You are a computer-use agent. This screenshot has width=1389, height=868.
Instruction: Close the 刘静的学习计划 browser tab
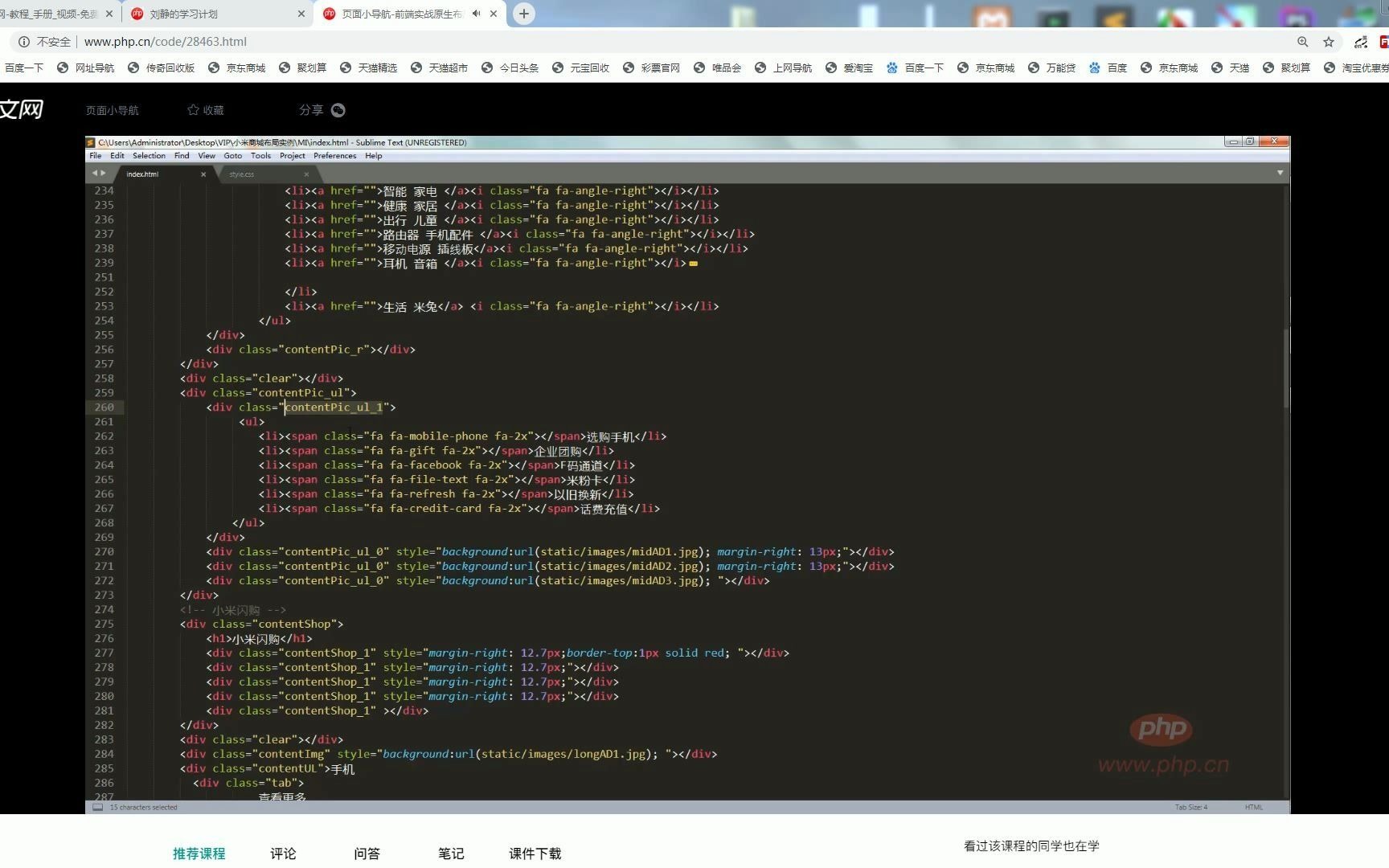[301, 14]
